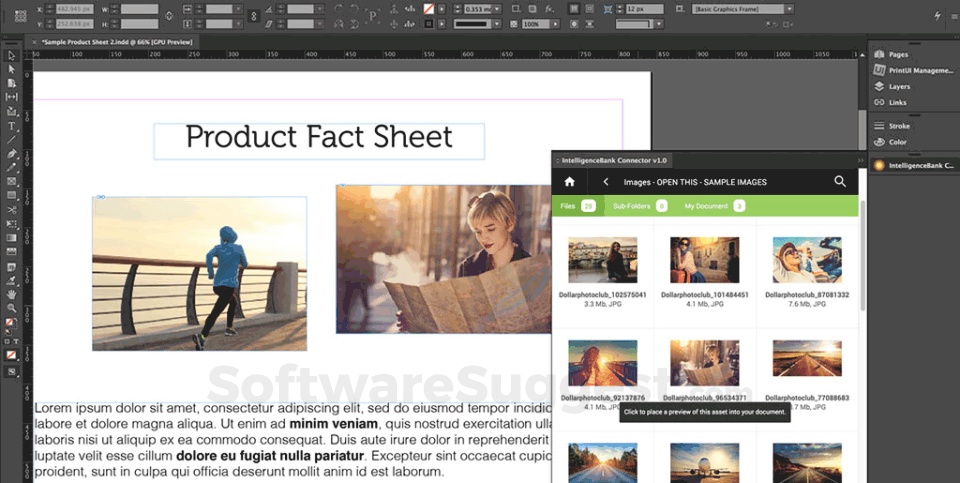Open the shear angle dropdown

(x=320, y=24)
